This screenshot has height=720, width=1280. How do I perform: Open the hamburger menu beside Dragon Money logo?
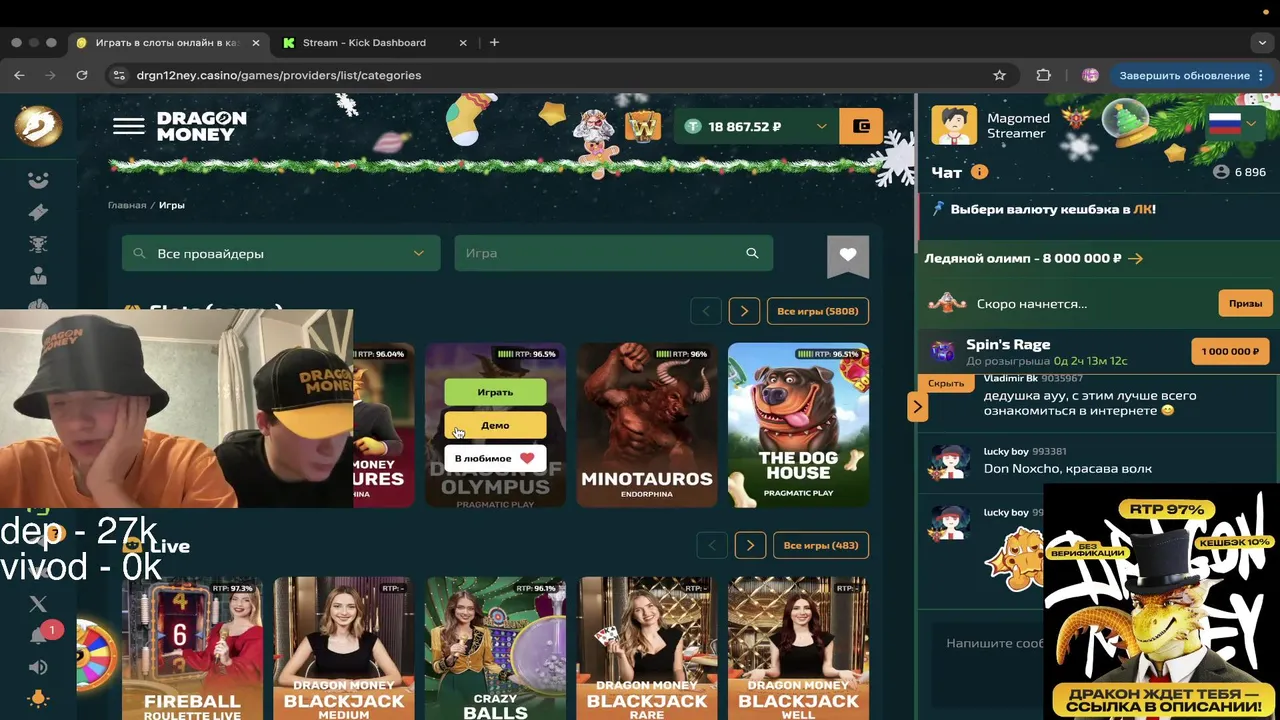(x=128, y=126)
